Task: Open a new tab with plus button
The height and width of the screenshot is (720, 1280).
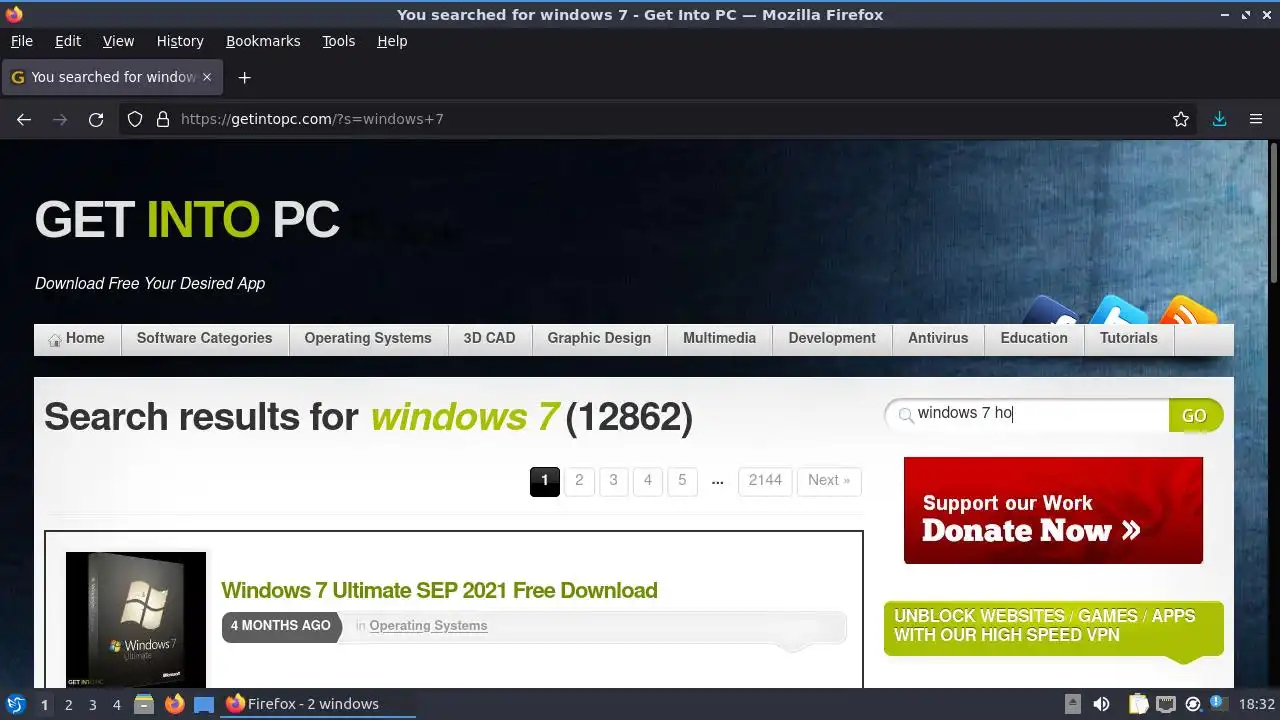Action: pyautogui.click(x=244, y=77)
